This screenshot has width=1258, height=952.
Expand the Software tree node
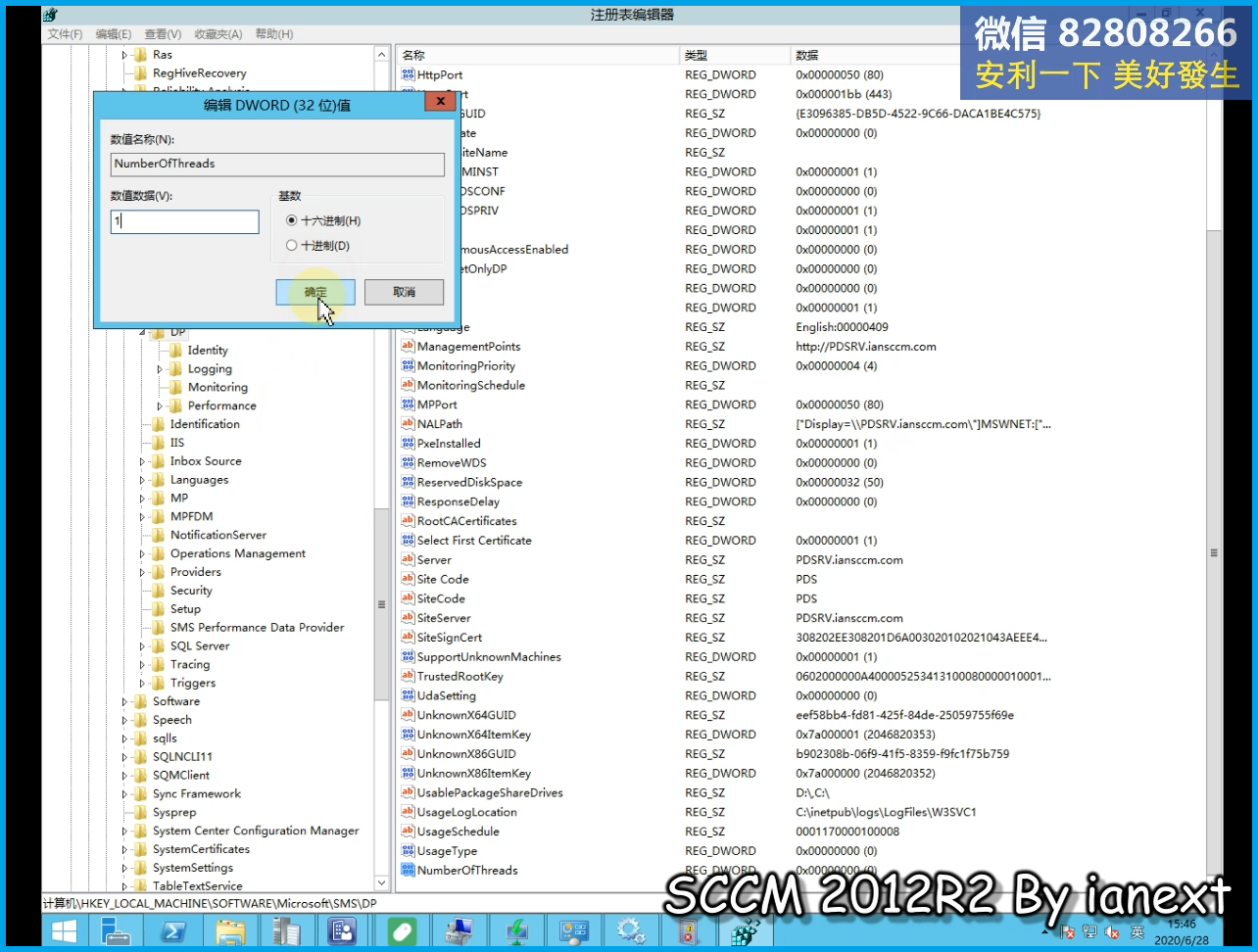coord(124,701)
